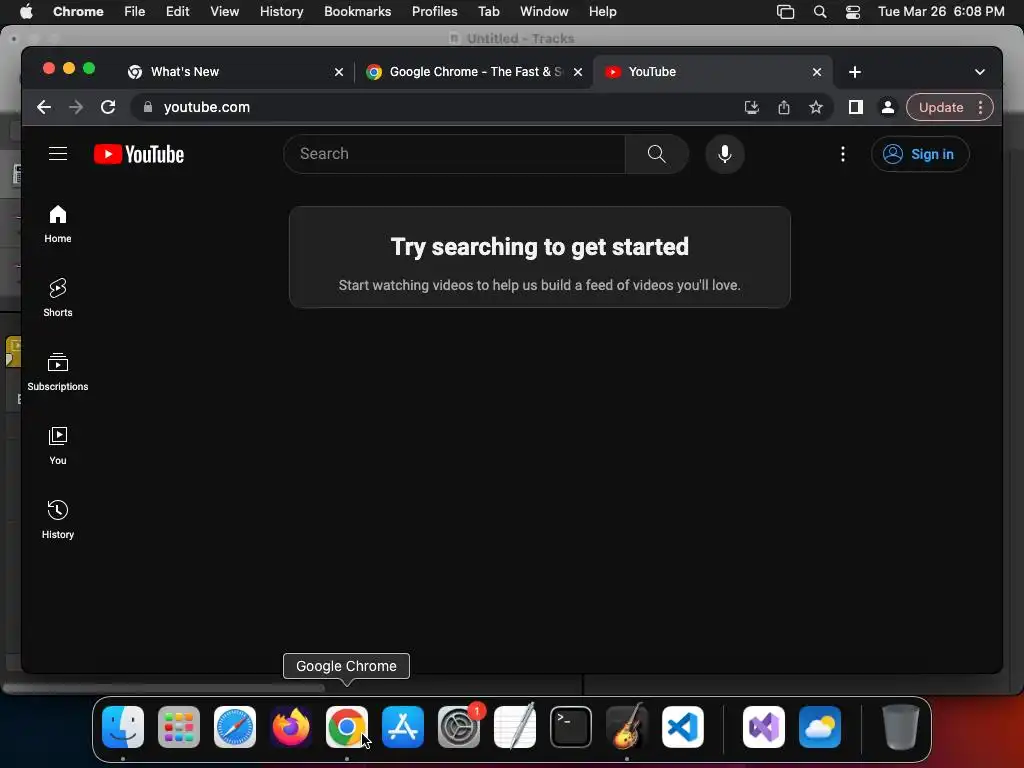The image size is (1024, 768).
Task: Click the Chrome Update button
Action: tap(941, 107)
